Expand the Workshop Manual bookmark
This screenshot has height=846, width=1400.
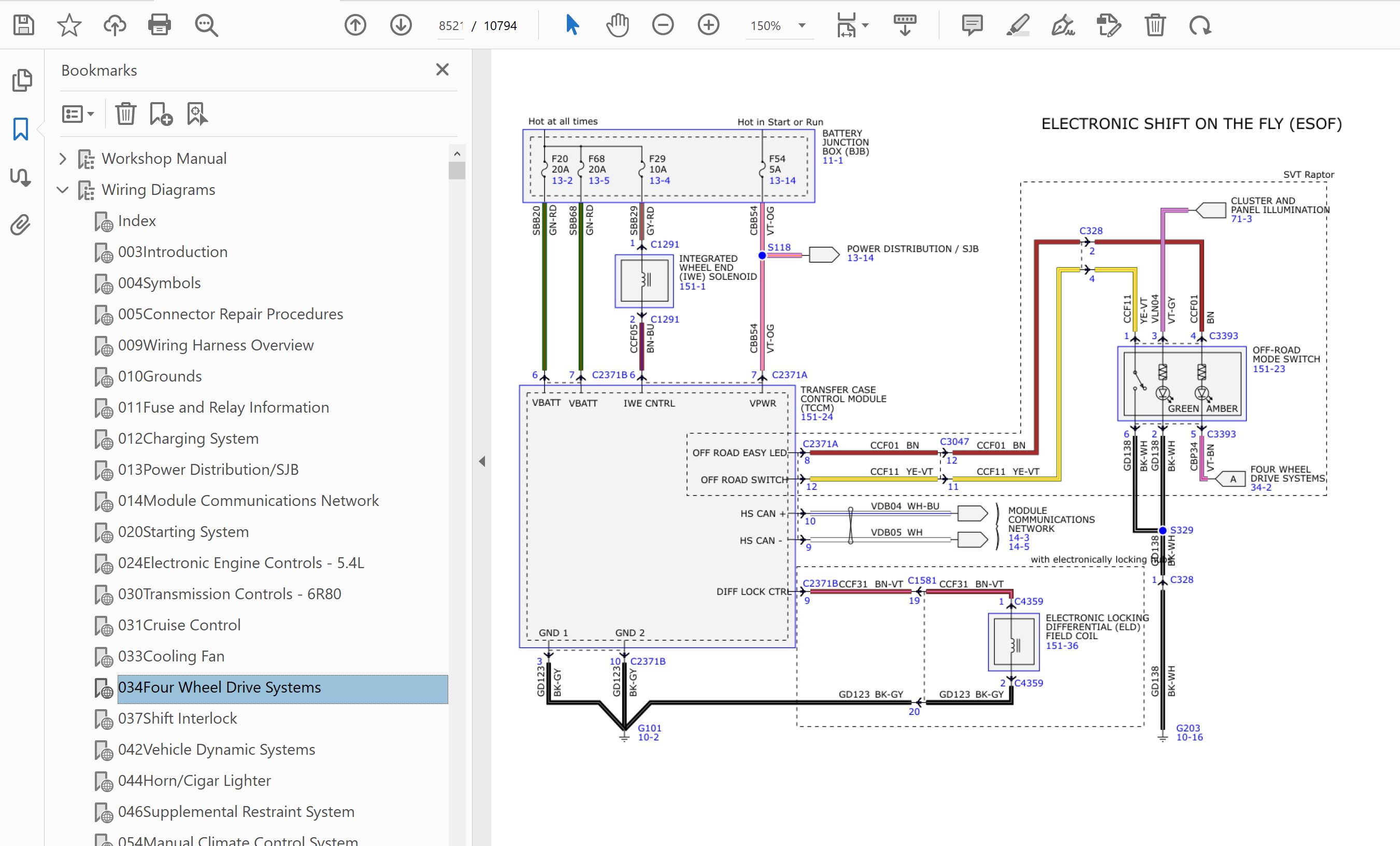tap(63, 159)
